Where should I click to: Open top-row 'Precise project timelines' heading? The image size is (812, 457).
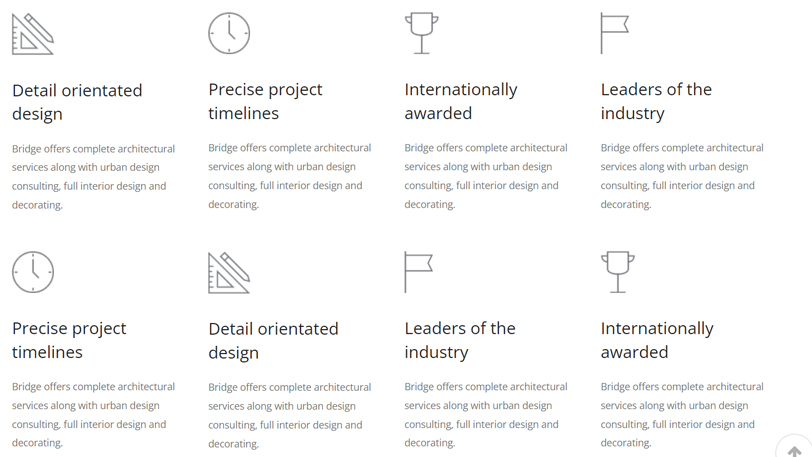click(x=265, y=101)
